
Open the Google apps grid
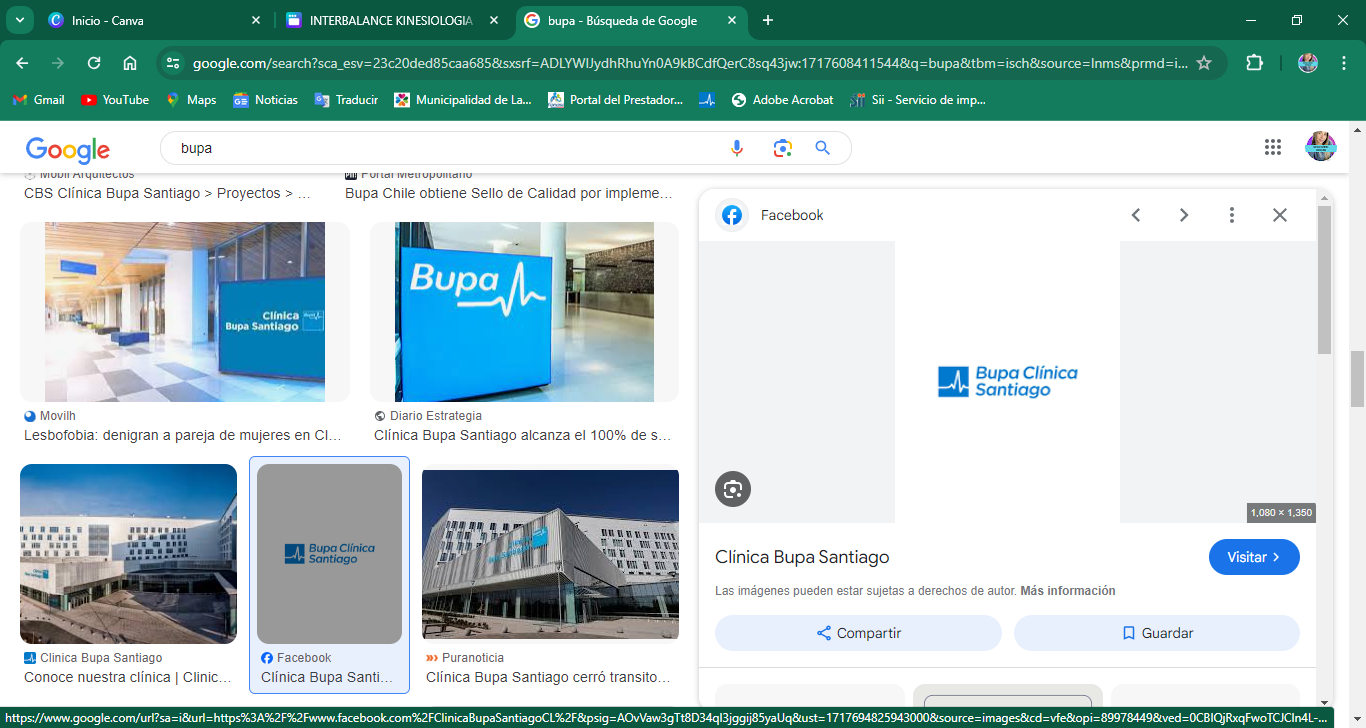click(1273, 147)
